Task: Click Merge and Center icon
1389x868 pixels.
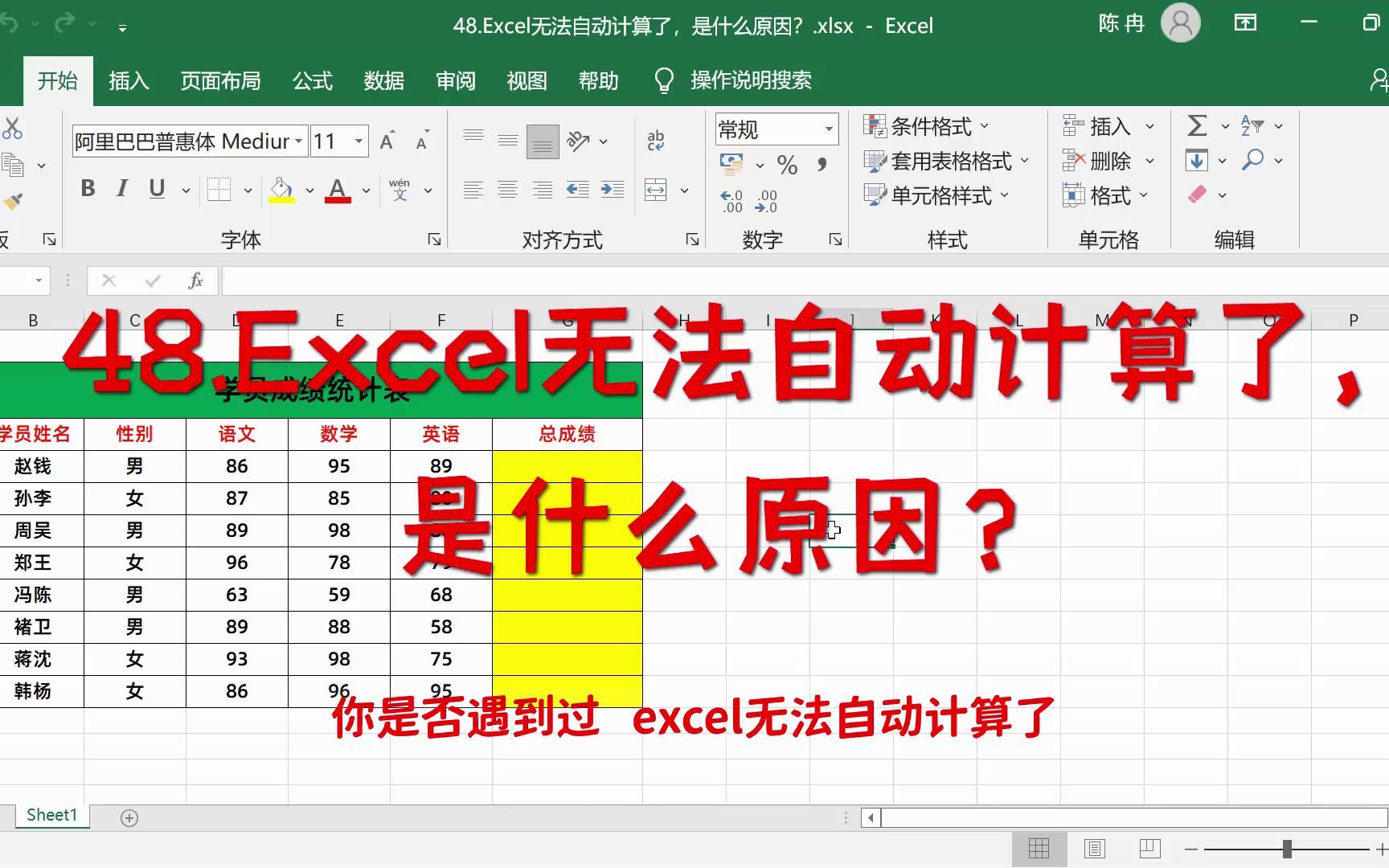Action: pyautogui.click(x=656, y=190)
